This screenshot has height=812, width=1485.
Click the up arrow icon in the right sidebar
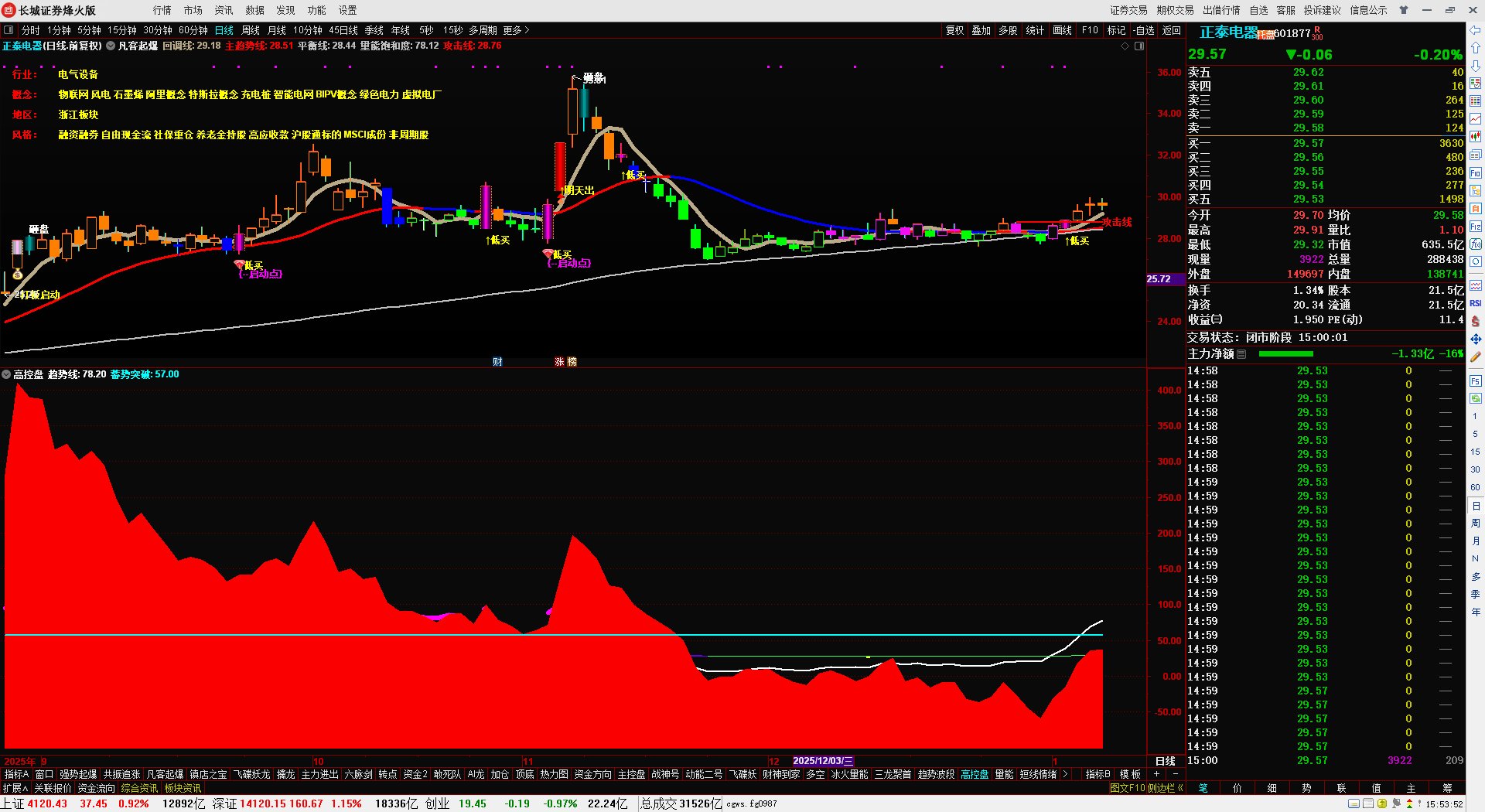pyautogui.click(x=1476, y=48)
